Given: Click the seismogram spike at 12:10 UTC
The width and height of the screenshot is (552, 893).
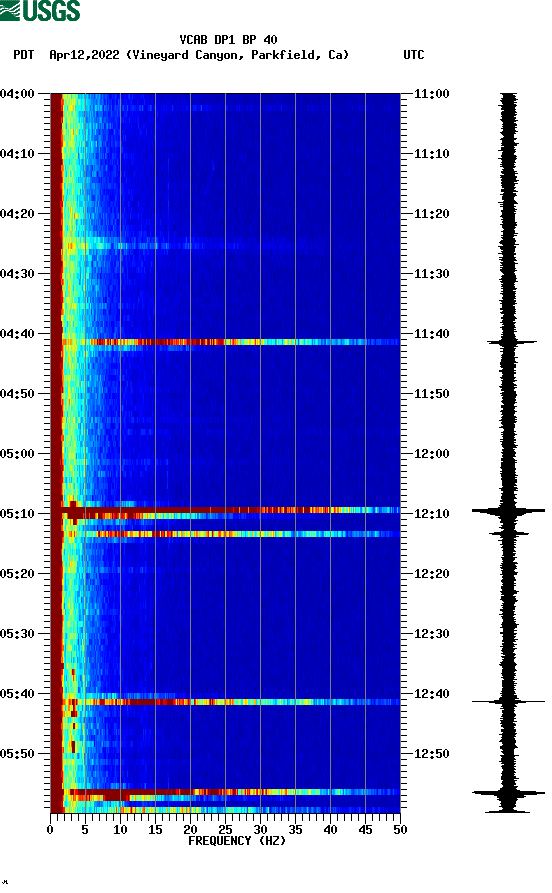Looking at the screenshot, I should tap(508, 511).
